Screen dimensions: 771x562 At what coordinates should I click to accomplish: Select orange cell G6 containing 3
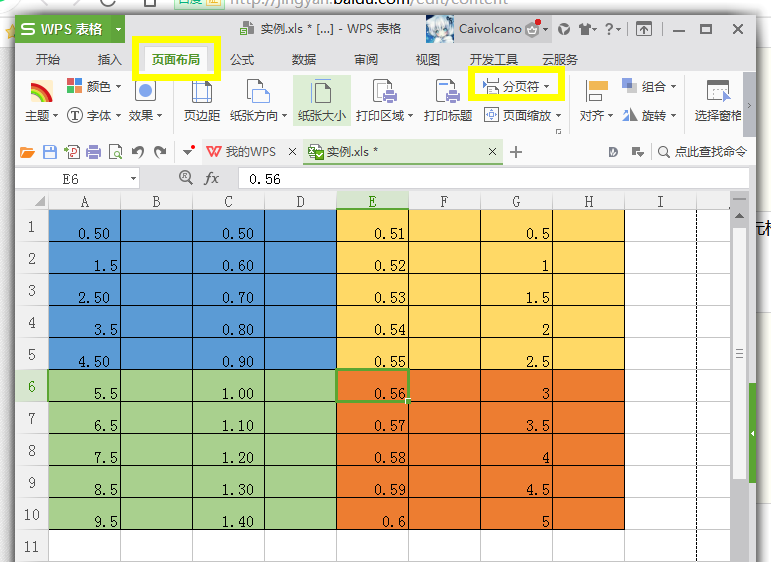(x=516, y=386)
